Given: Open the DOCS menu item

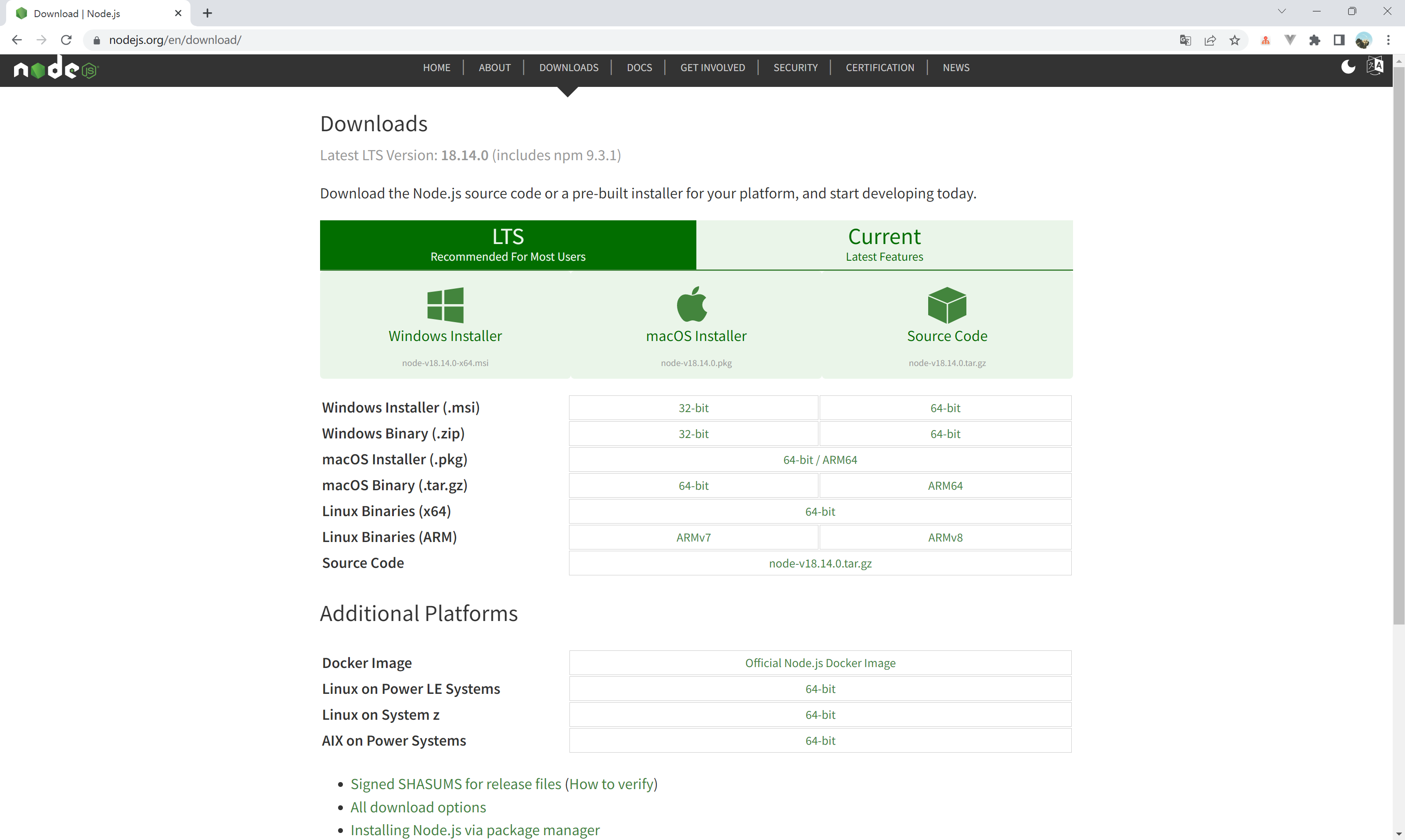Looking at the screenshot, I should click(x=639, y=68).
